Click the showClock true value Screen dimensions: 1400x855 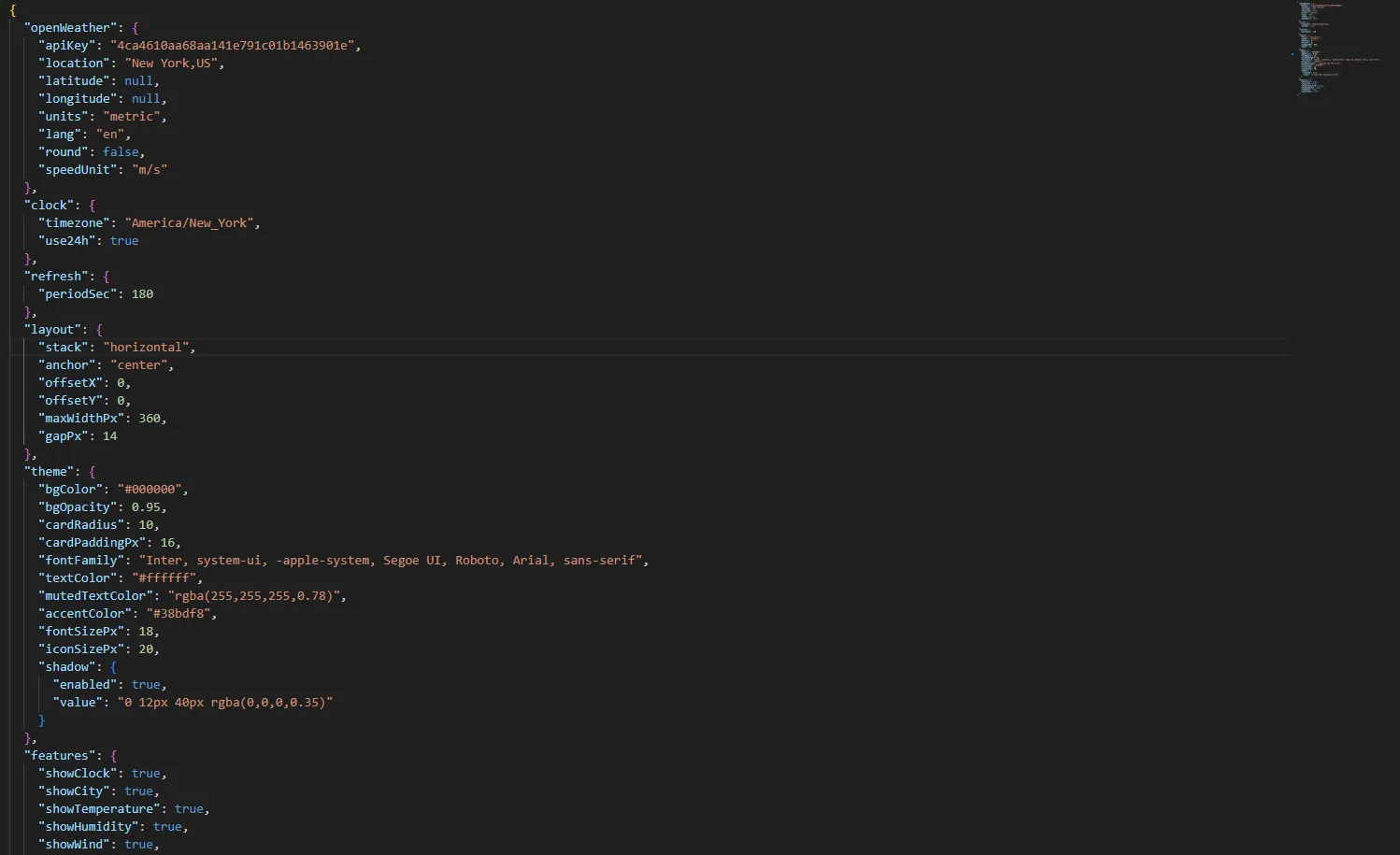[147, 773]
